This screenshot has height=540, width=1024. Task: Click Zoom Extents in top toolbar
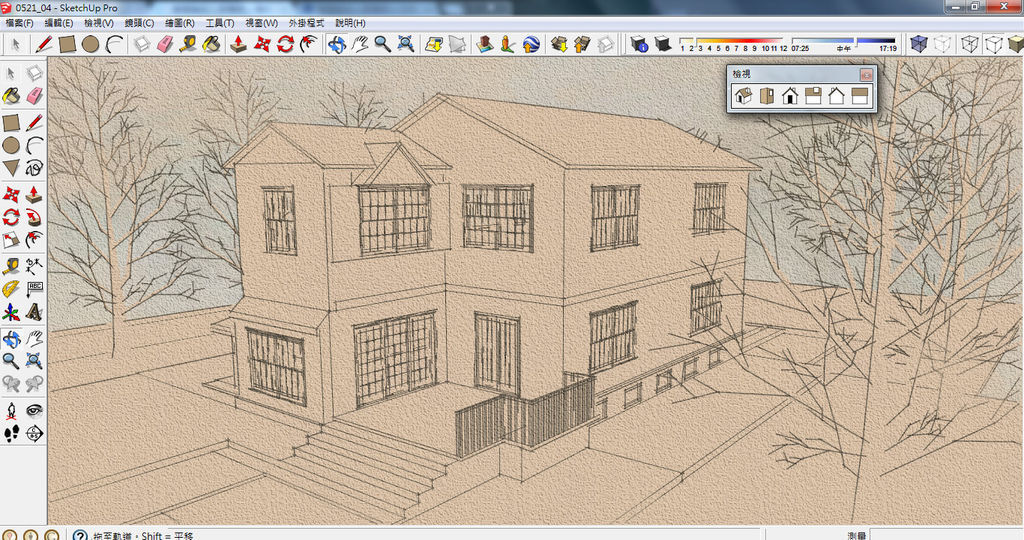click(406, 44)
